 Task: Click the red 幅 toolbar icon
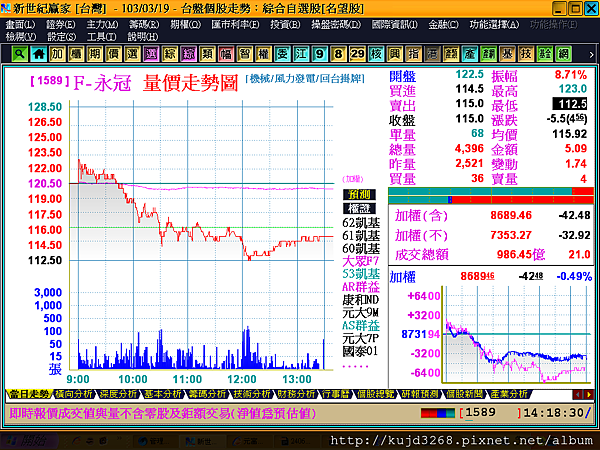pos(226,54)
